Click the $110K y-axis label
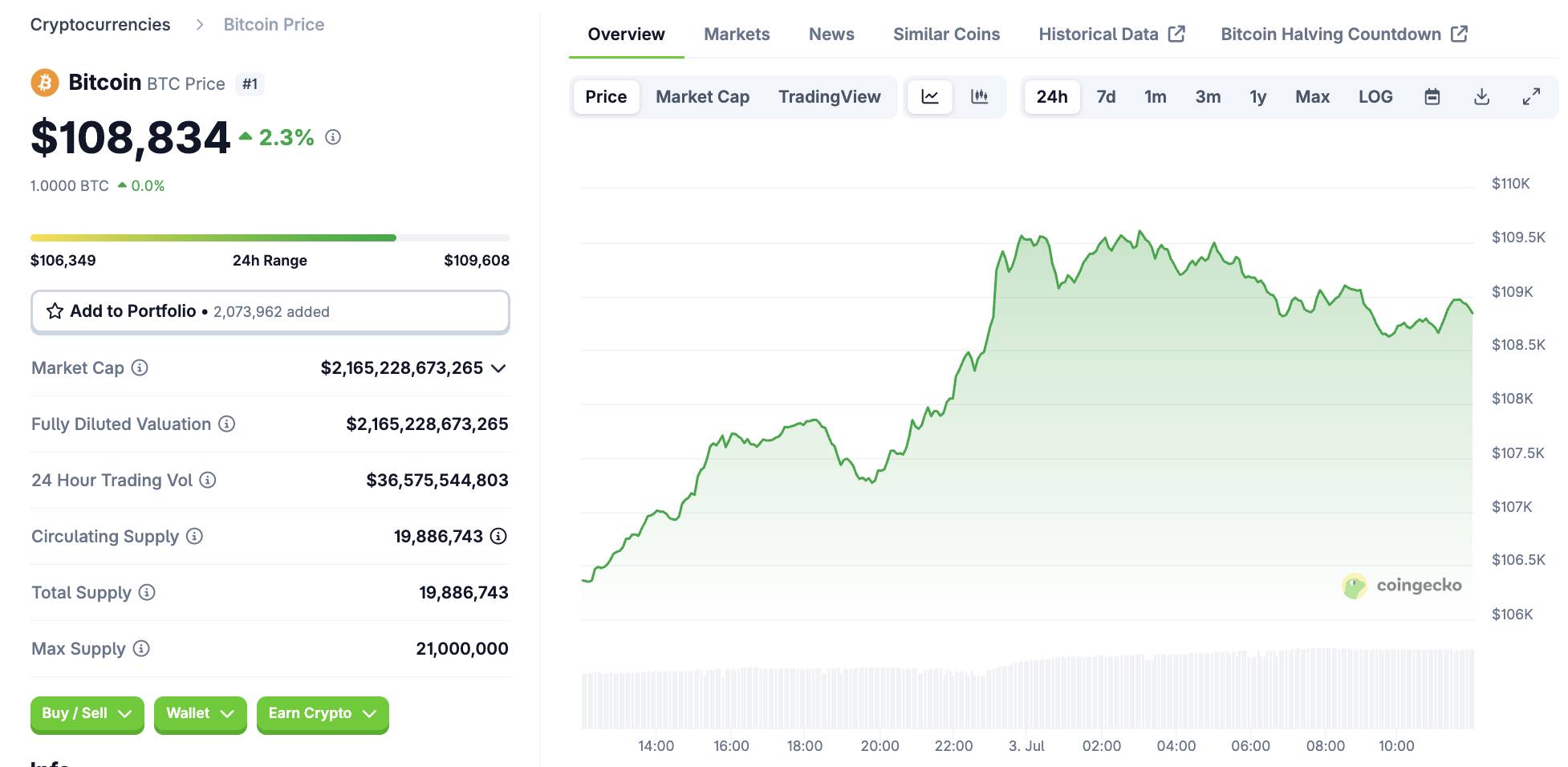 click(1510, 184)
